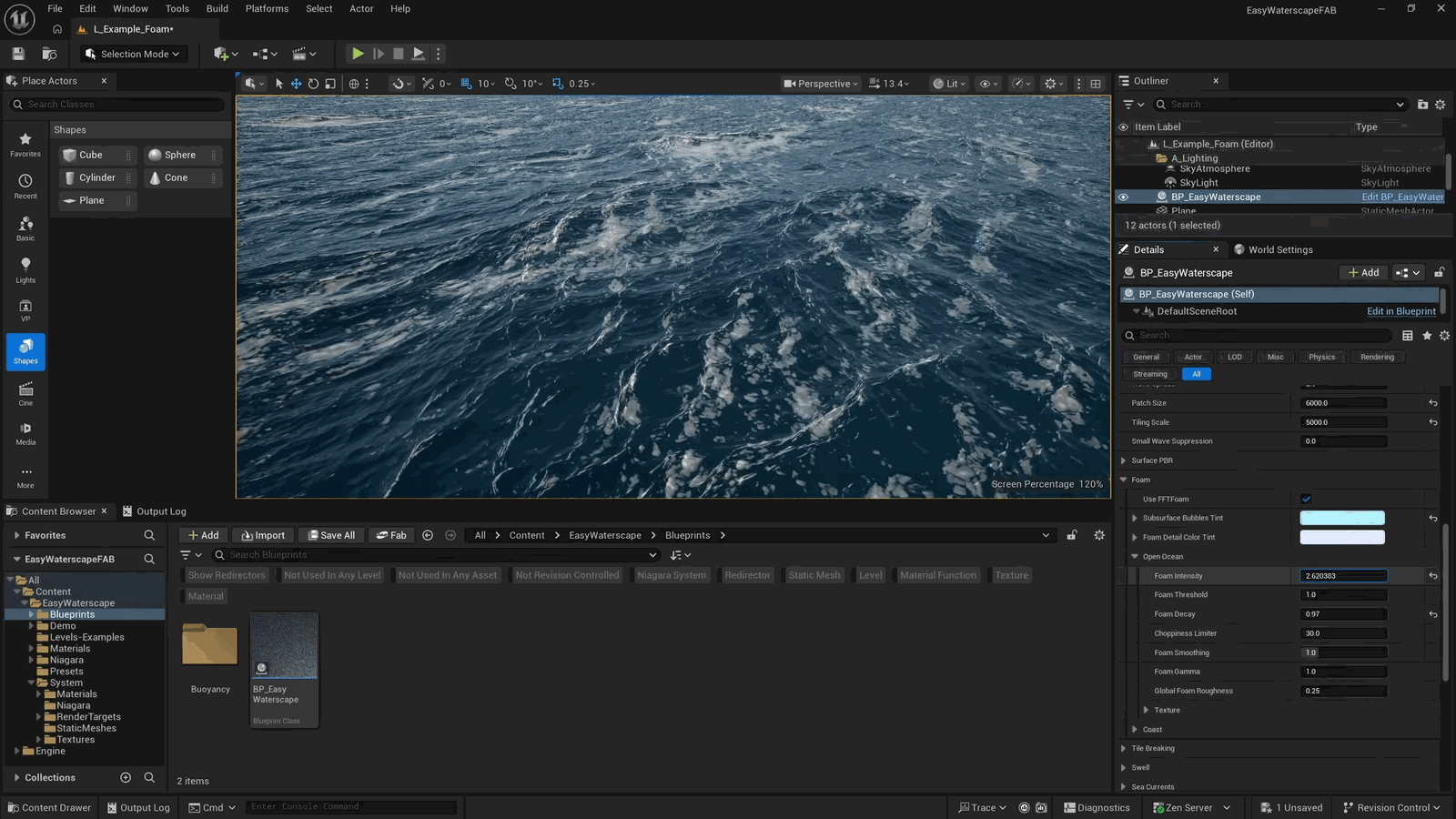Select the Rotate transform tool in viewport

[x=313, y=84]
